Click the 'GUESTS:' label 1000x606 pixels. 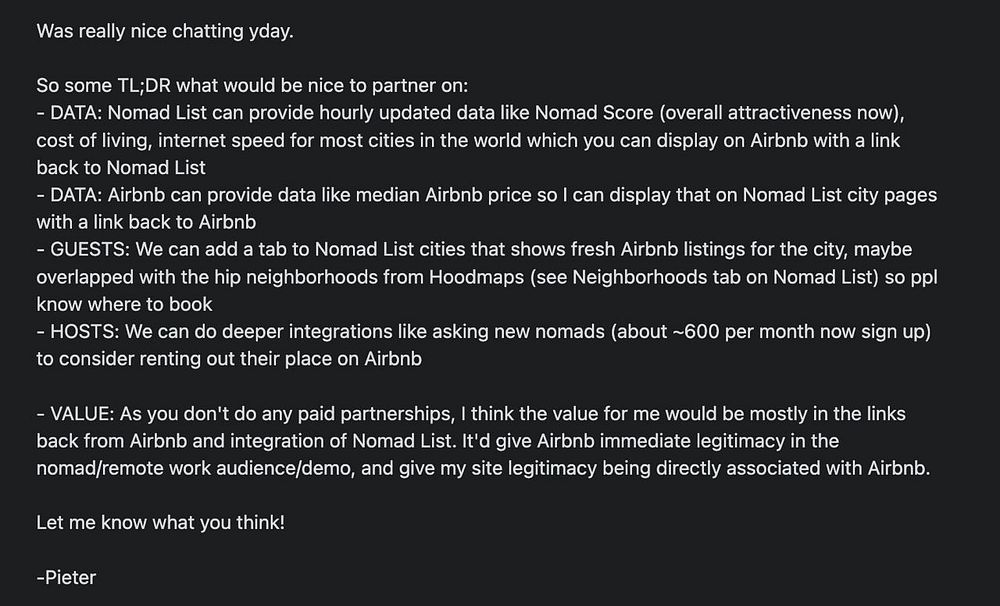pyautogui.click(x=90, y=249)
